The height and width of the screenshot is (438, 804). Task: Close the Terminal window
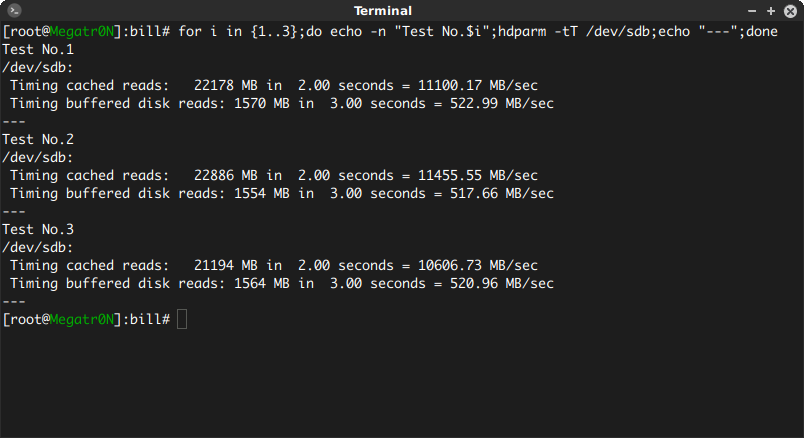coord(788,10)
